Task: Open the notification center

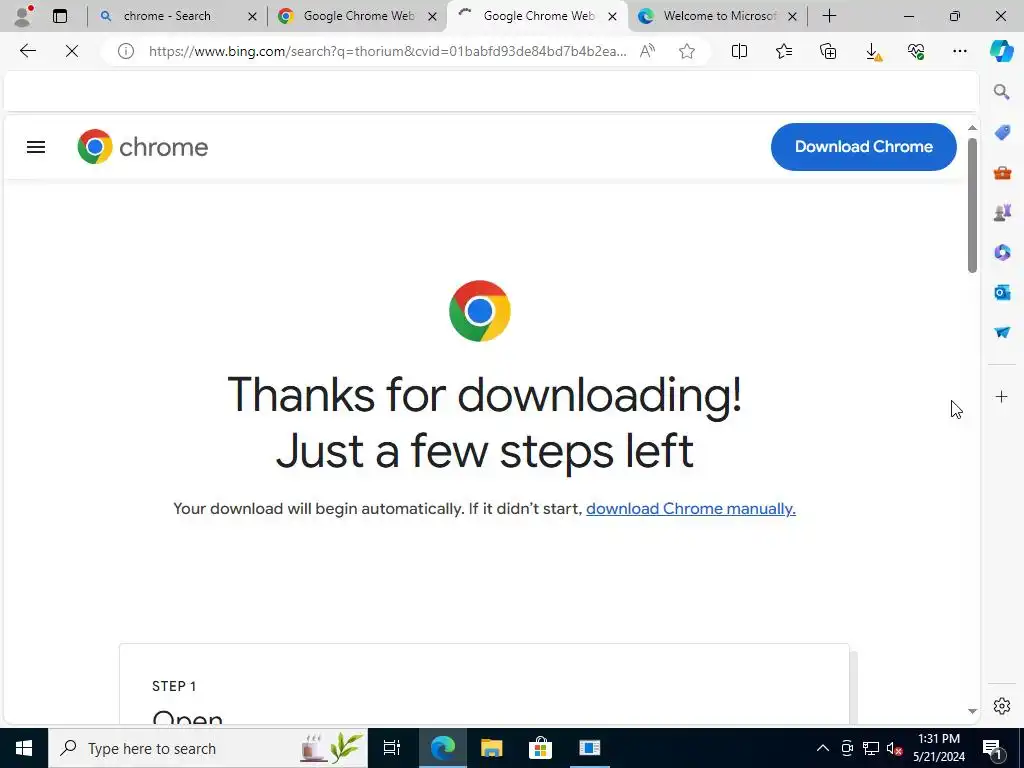Action: tap(993, 748)
